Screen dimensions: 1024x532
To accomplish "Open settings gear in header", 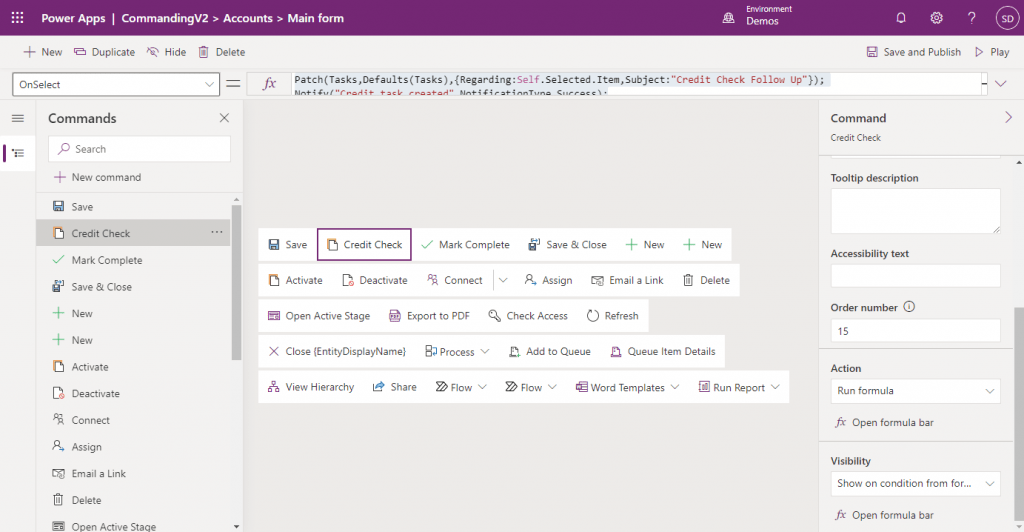I will click(936, 18).
